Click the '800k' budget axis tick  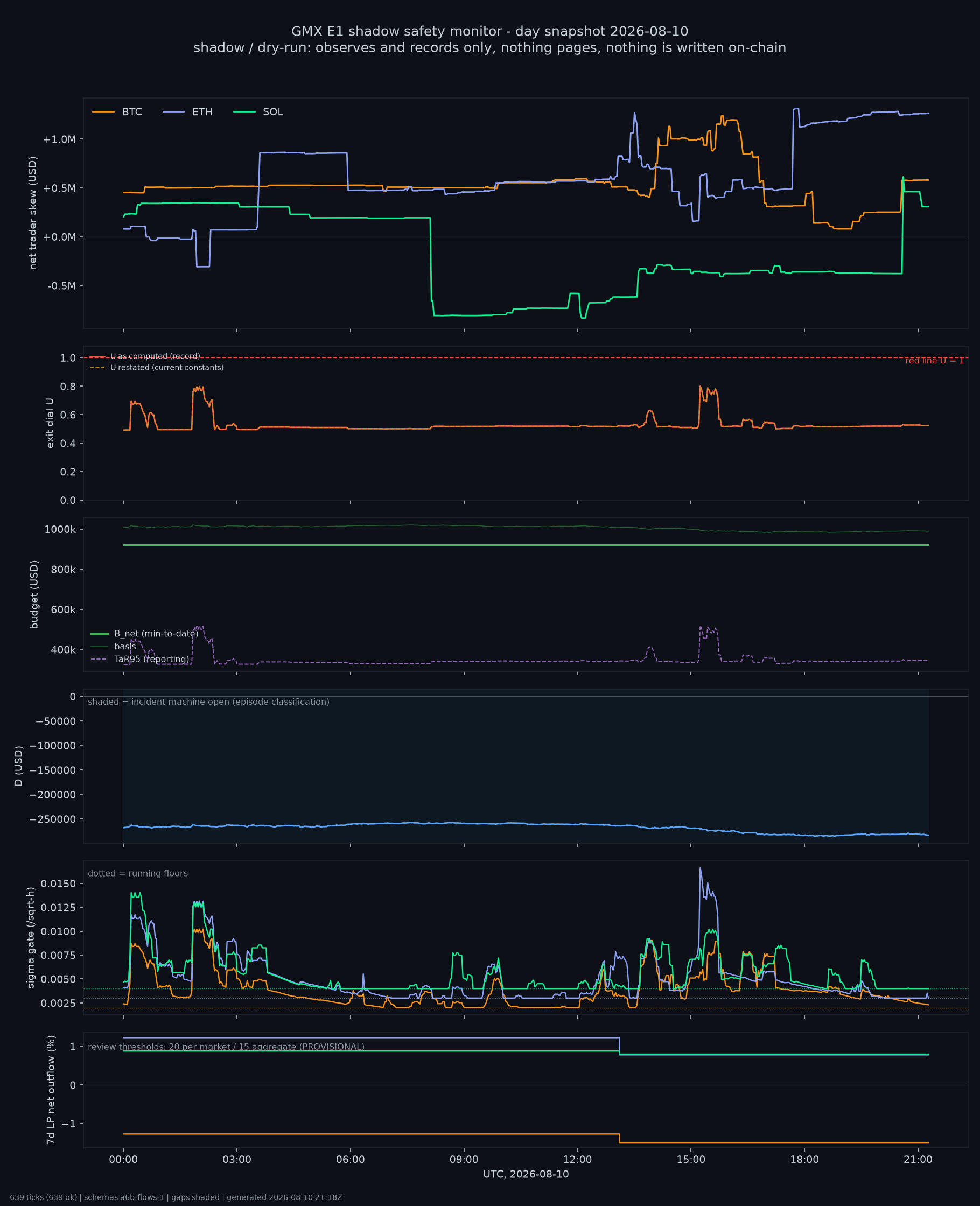pos(63,570)
